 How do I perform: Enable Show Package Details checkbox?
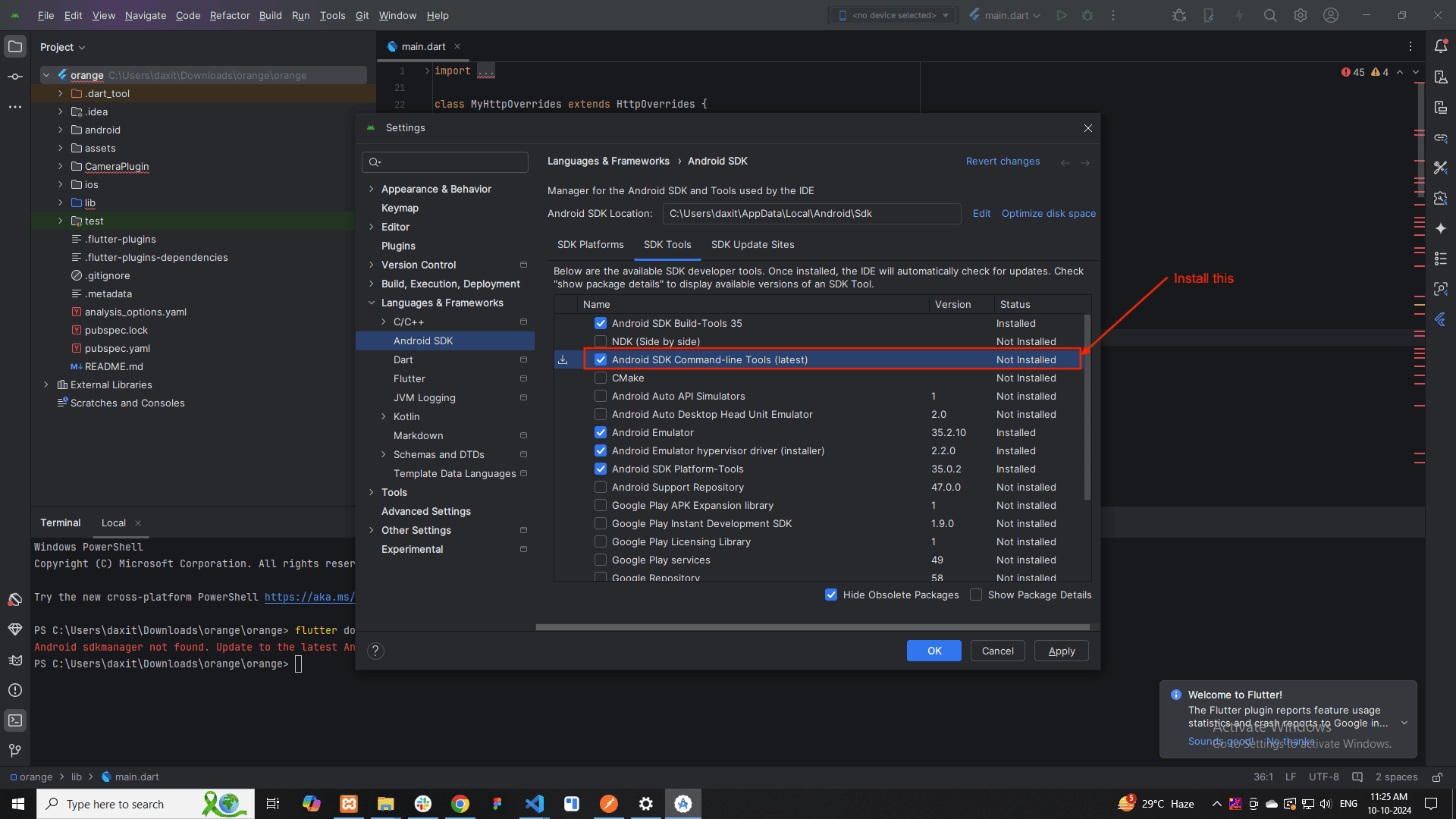coord(976,595)
